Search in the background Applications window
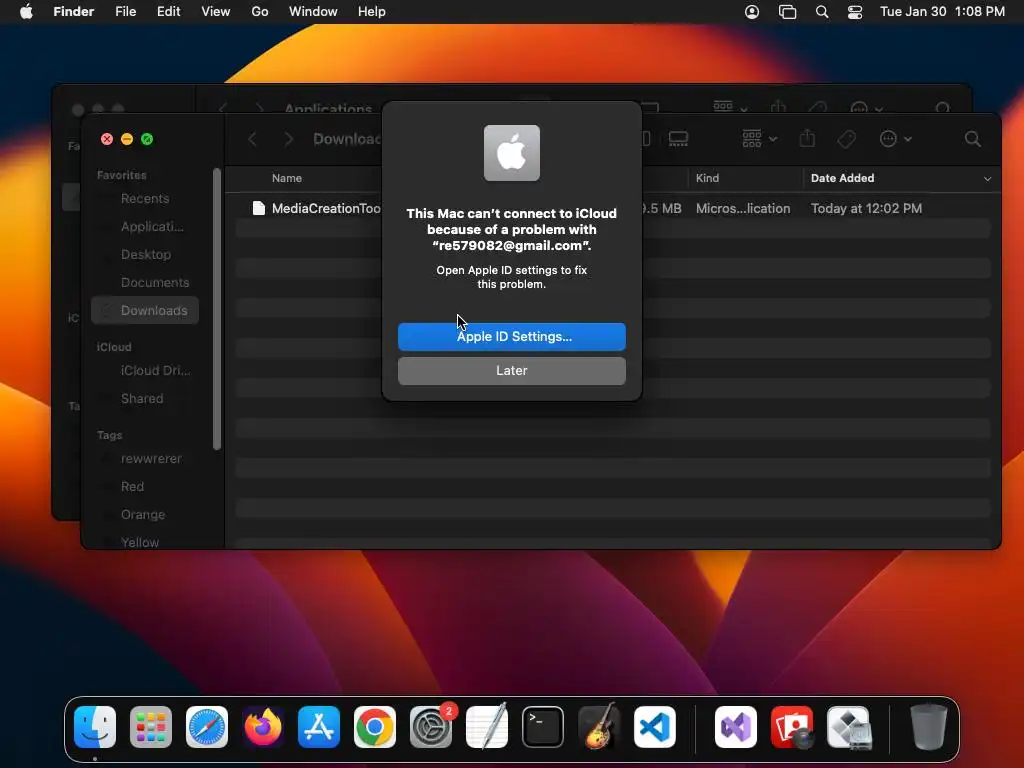The height and width of the screenshot is (768, 1024). (942, 108)
